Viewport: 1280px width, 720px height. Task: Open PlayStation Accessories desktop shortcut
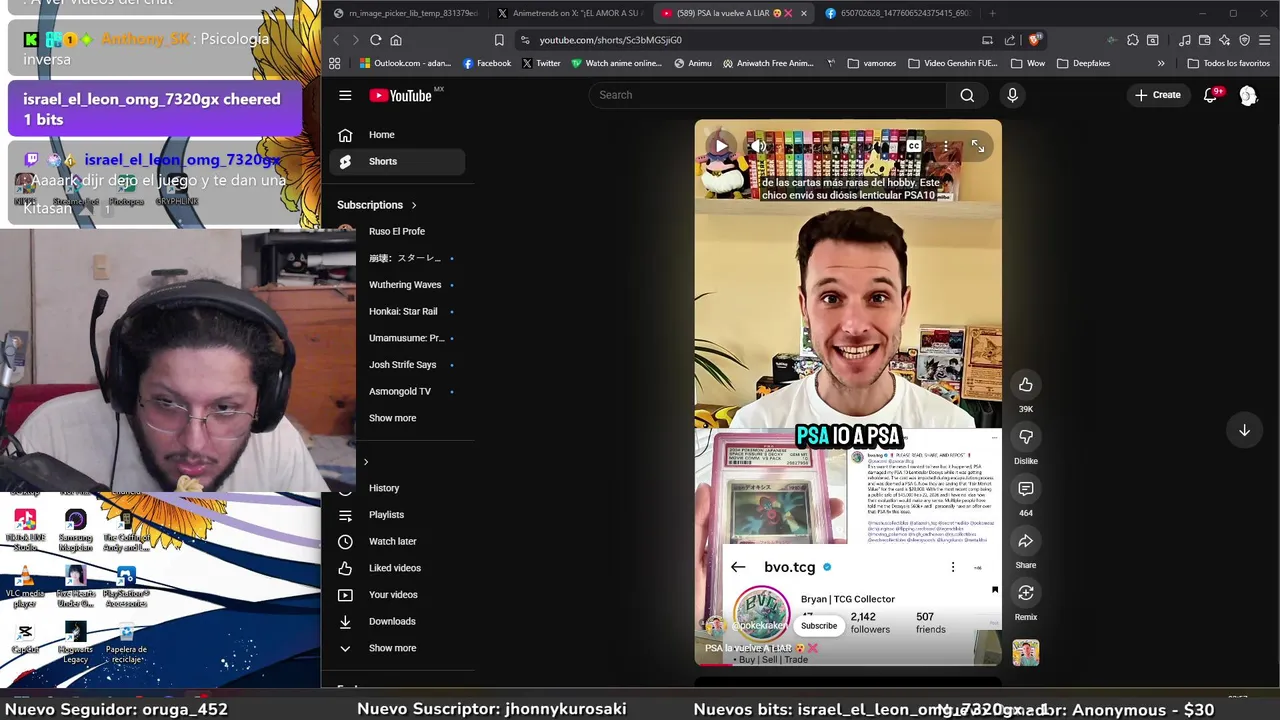(126, 587)
